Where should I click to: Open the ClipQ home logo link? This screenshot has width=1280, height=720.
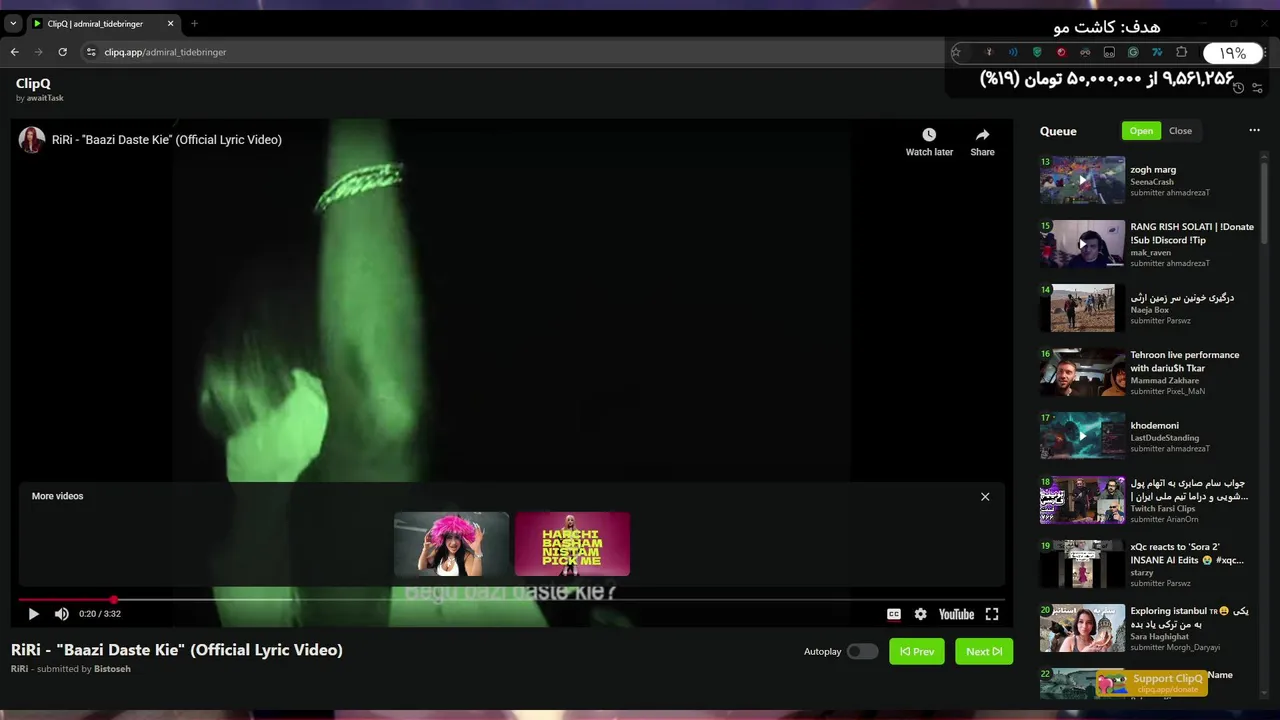[33, 84]
